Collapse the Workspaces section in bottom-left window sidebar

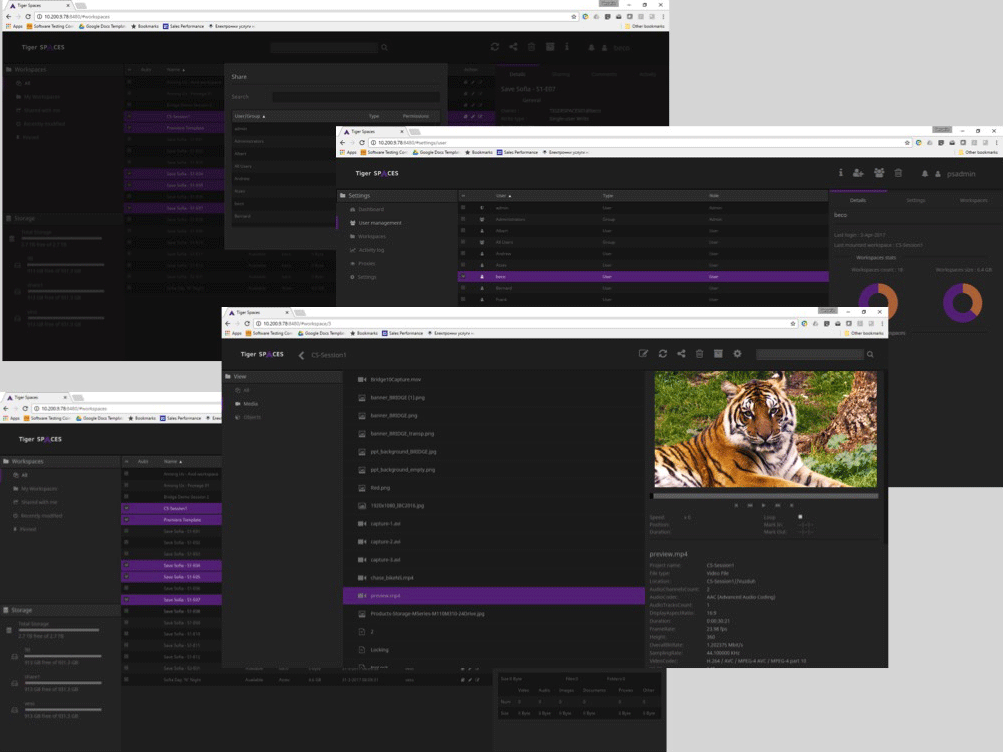tap(60, 461)
